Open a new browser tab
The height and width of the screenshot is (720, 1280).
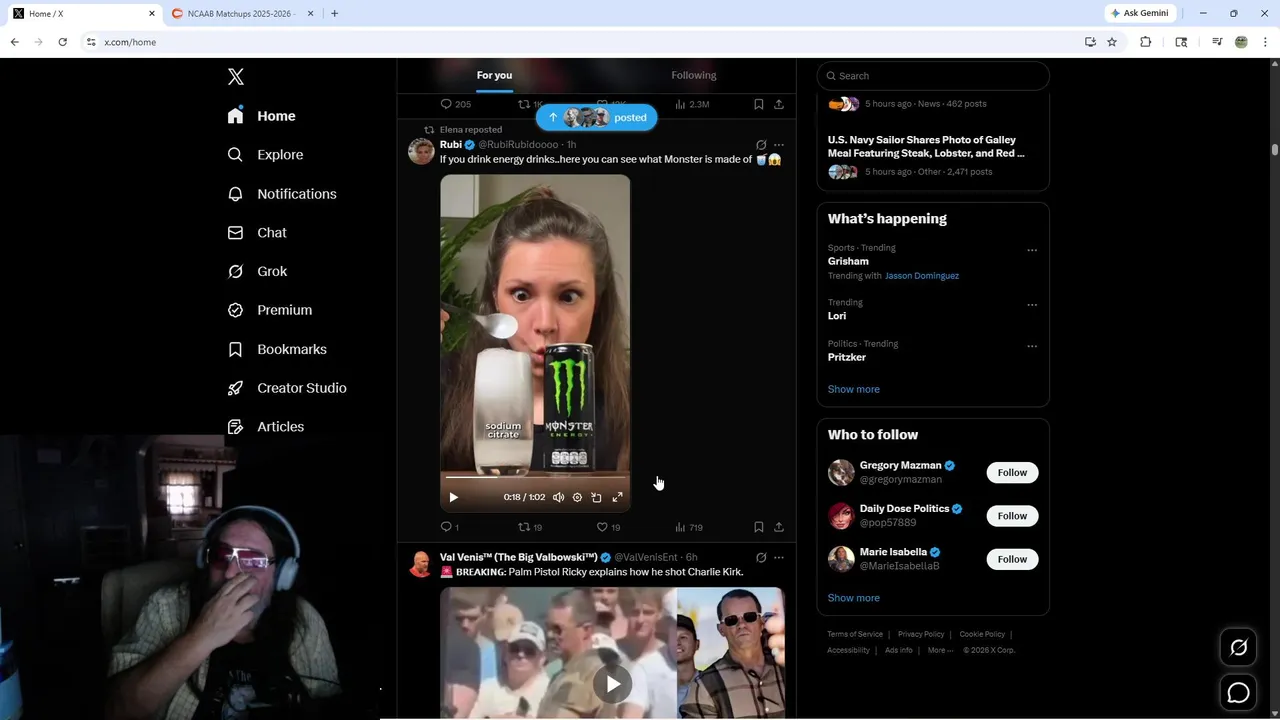coord(334,13)
